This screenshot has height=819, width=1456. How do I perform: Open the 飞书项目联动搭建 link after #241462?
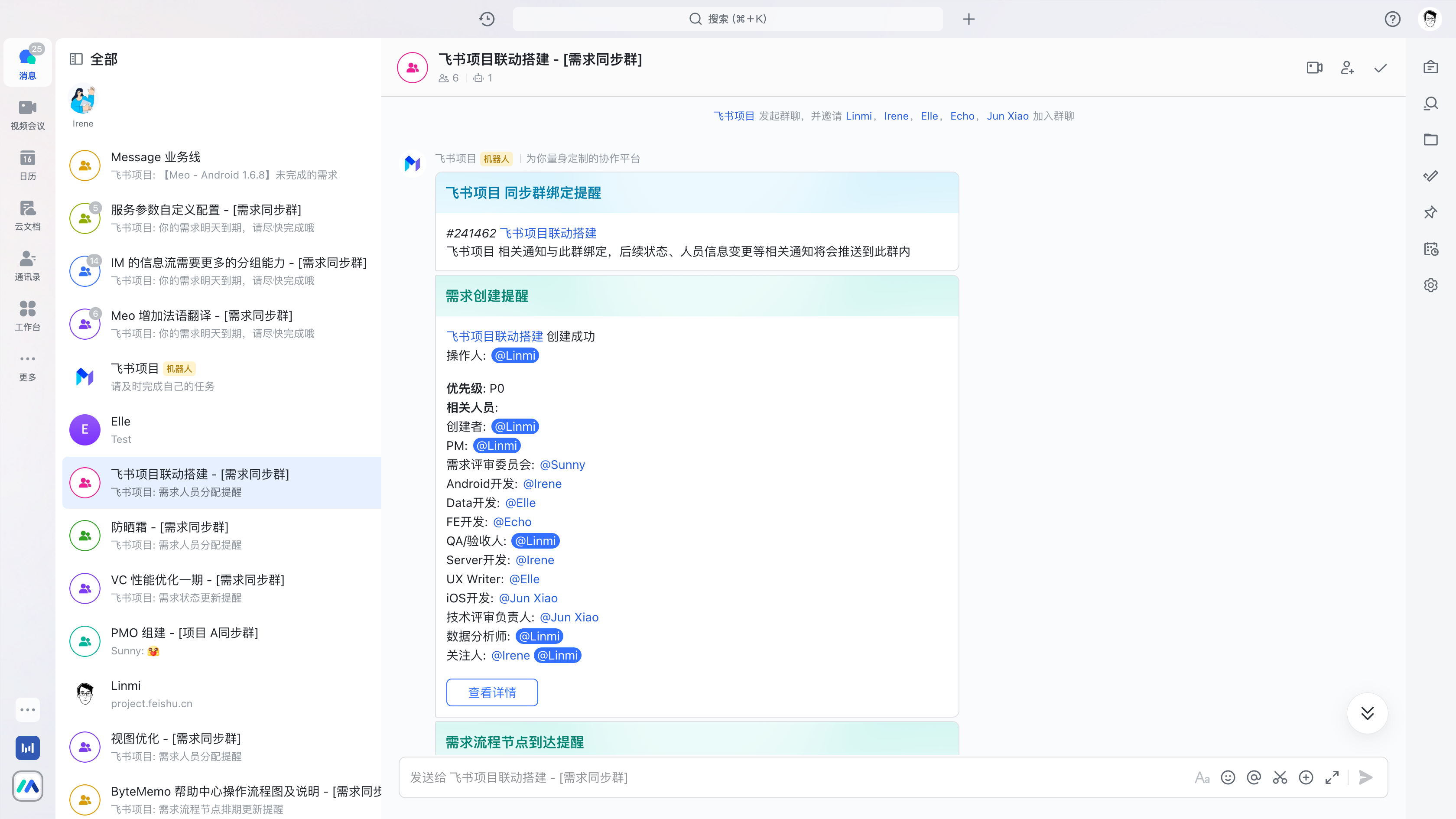click(x=548, y=233)
